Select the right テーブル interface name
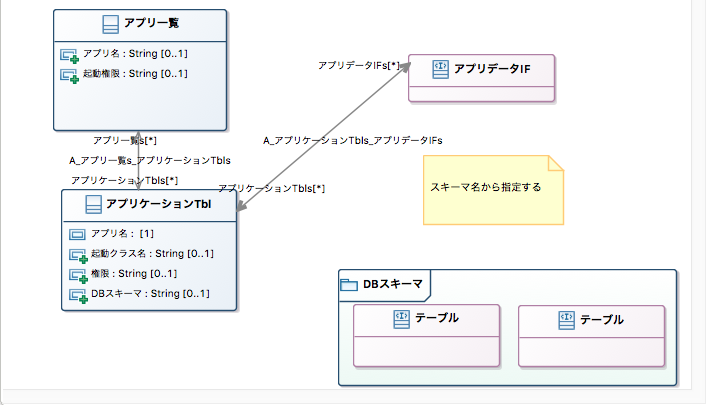 (602, 320)
